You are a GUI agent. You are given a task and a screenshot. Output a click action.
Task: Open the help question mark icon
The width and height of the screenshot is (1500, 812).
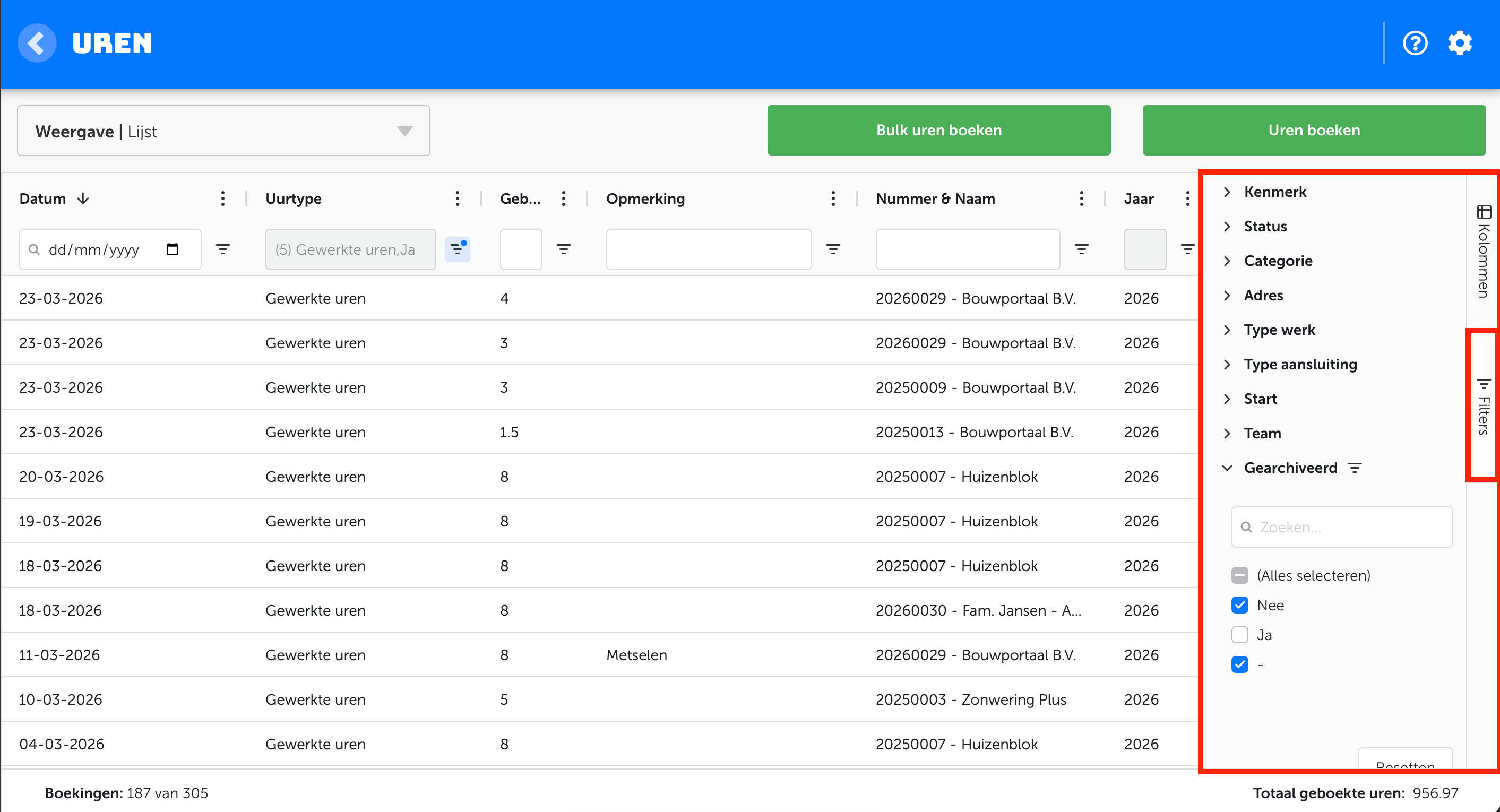tap(1415, 43)
